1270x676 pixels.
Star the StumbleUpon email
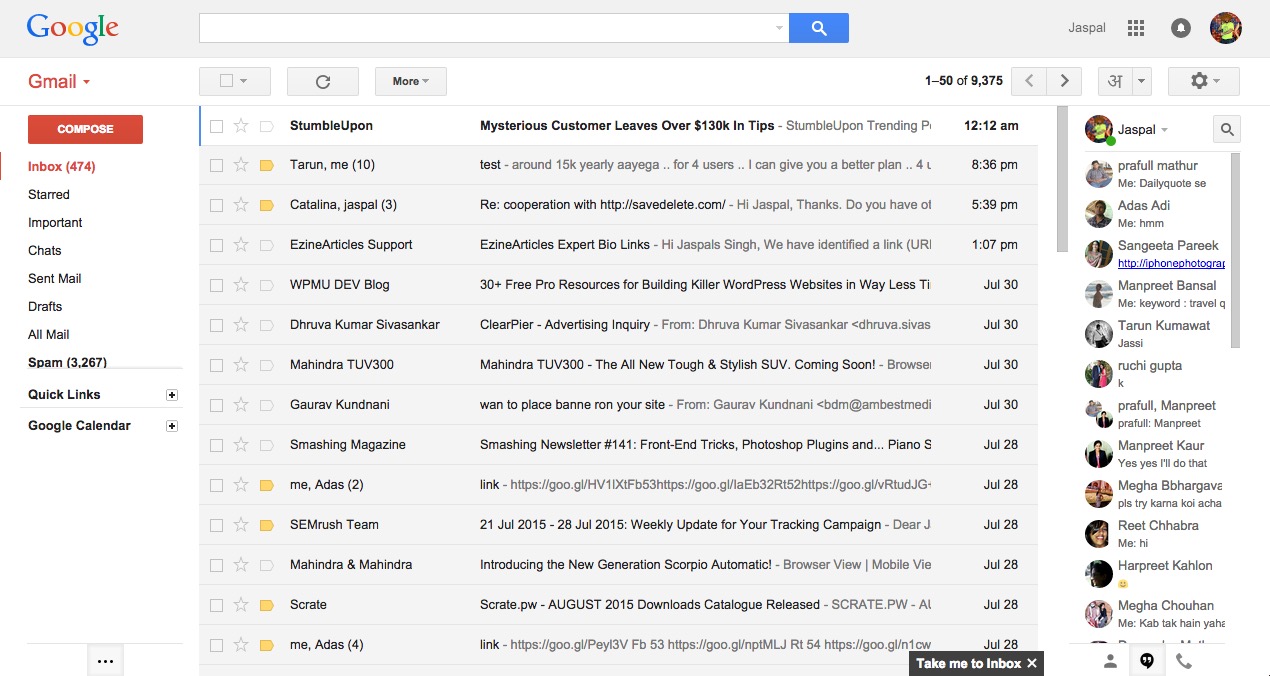[240, 125]
